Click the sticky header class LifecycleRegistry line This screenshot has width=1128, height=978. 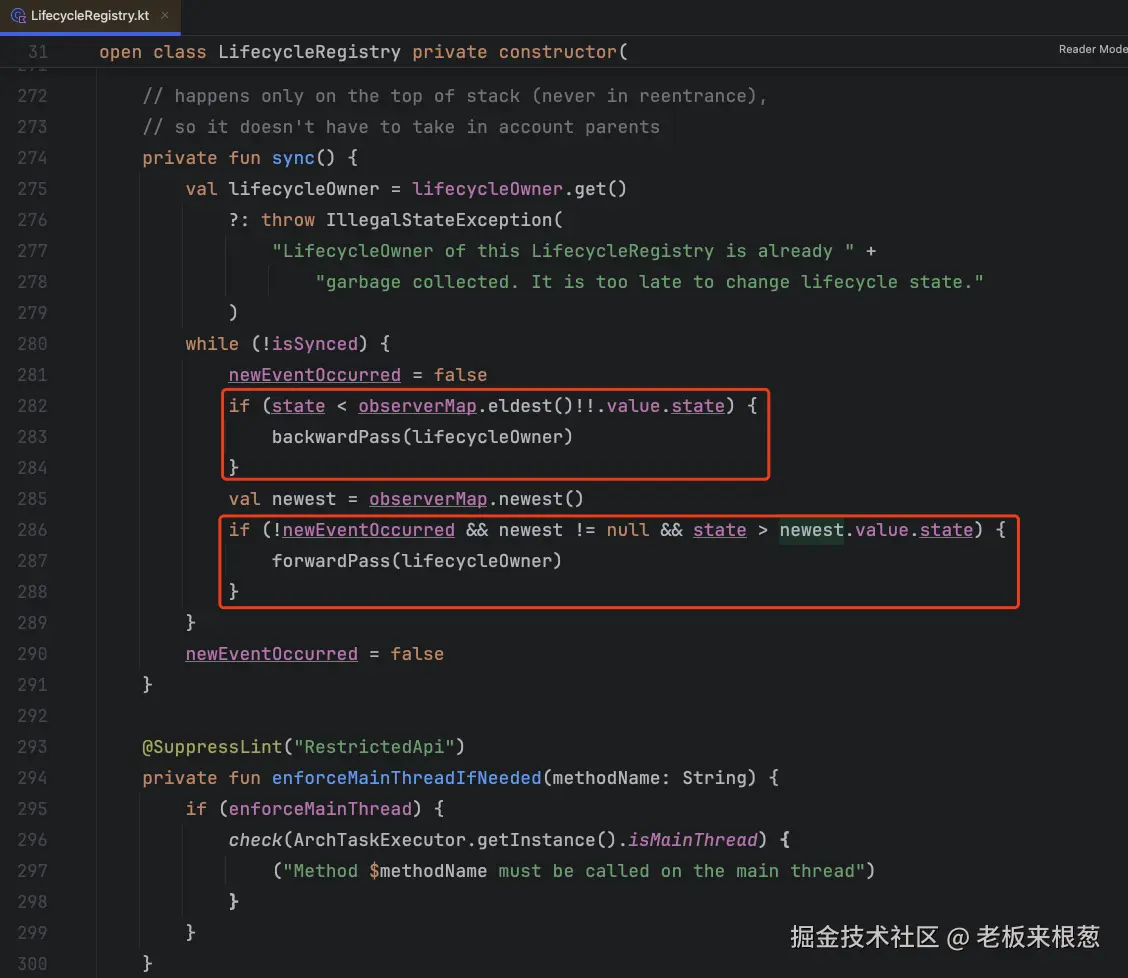point(363,52)
